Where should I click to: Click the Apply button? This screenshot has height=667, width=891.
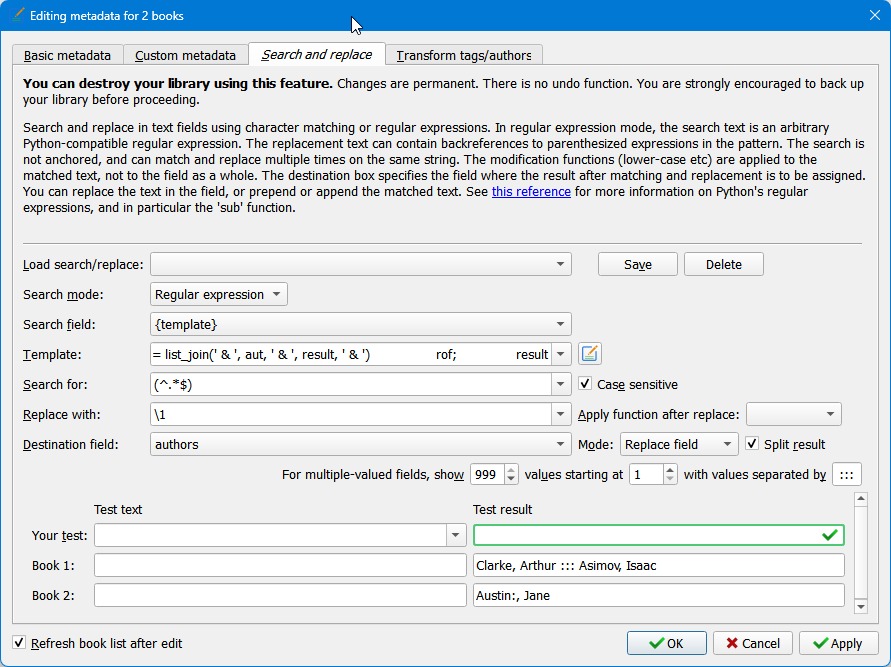point(838,643)
